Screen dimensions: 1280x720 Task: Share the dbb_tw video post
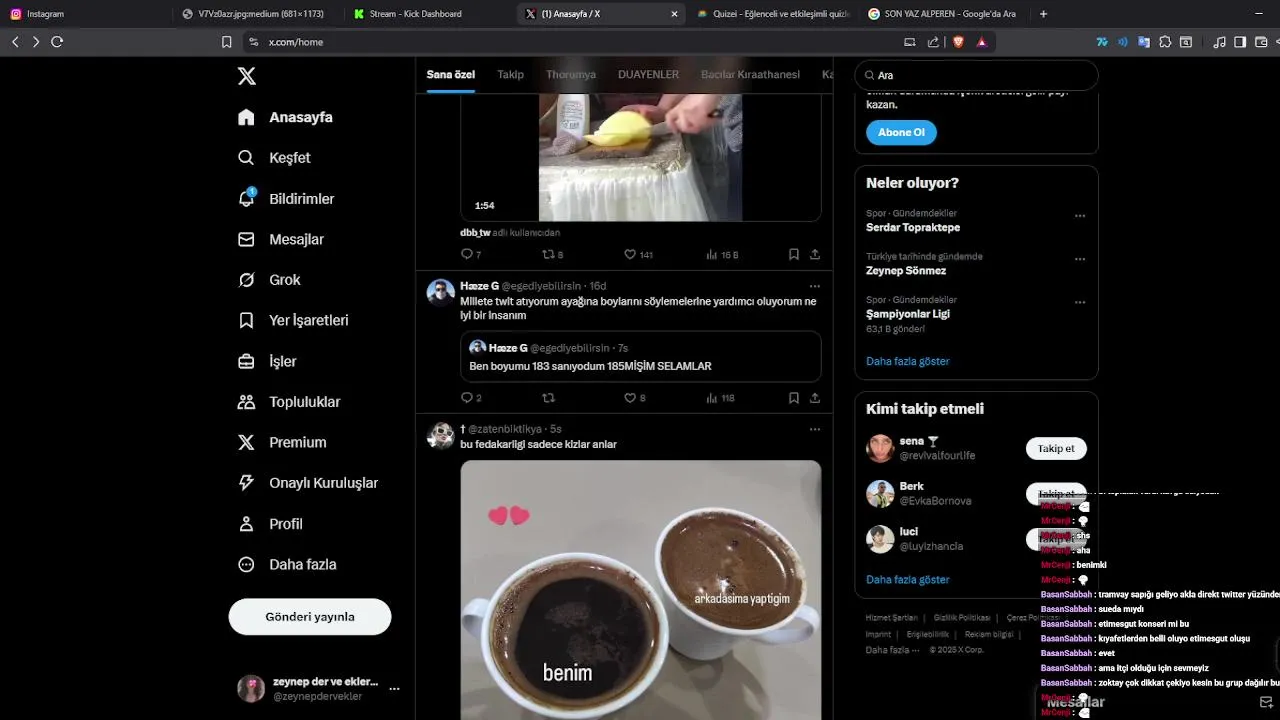[x=815, y=255]
